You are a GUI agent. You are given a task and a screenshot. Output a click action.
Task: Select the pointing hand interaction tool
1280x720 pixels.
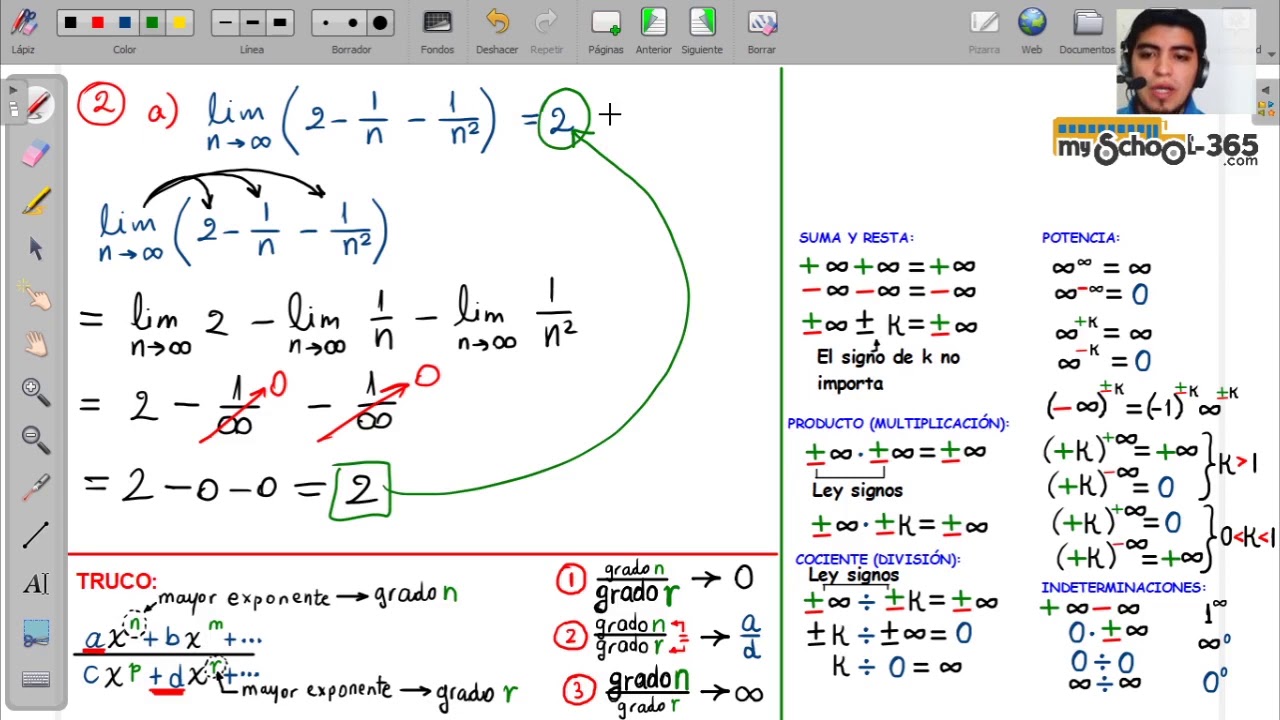tap(35, 296)
